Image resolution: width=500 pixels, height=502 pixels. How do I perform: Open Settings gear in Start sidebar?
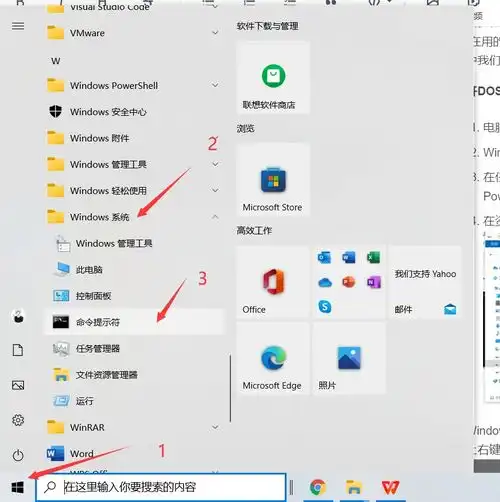click(x=18, y=420)
